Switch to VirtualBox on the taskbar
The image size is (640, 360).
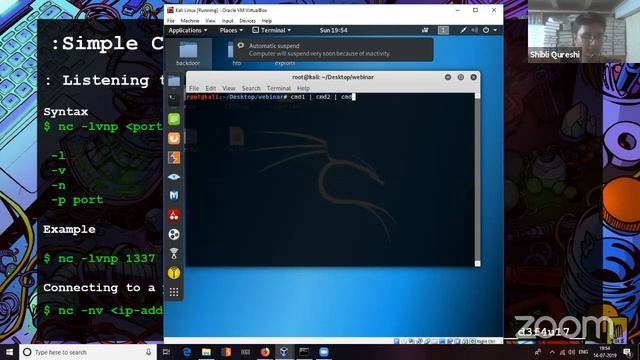point(284,352)
